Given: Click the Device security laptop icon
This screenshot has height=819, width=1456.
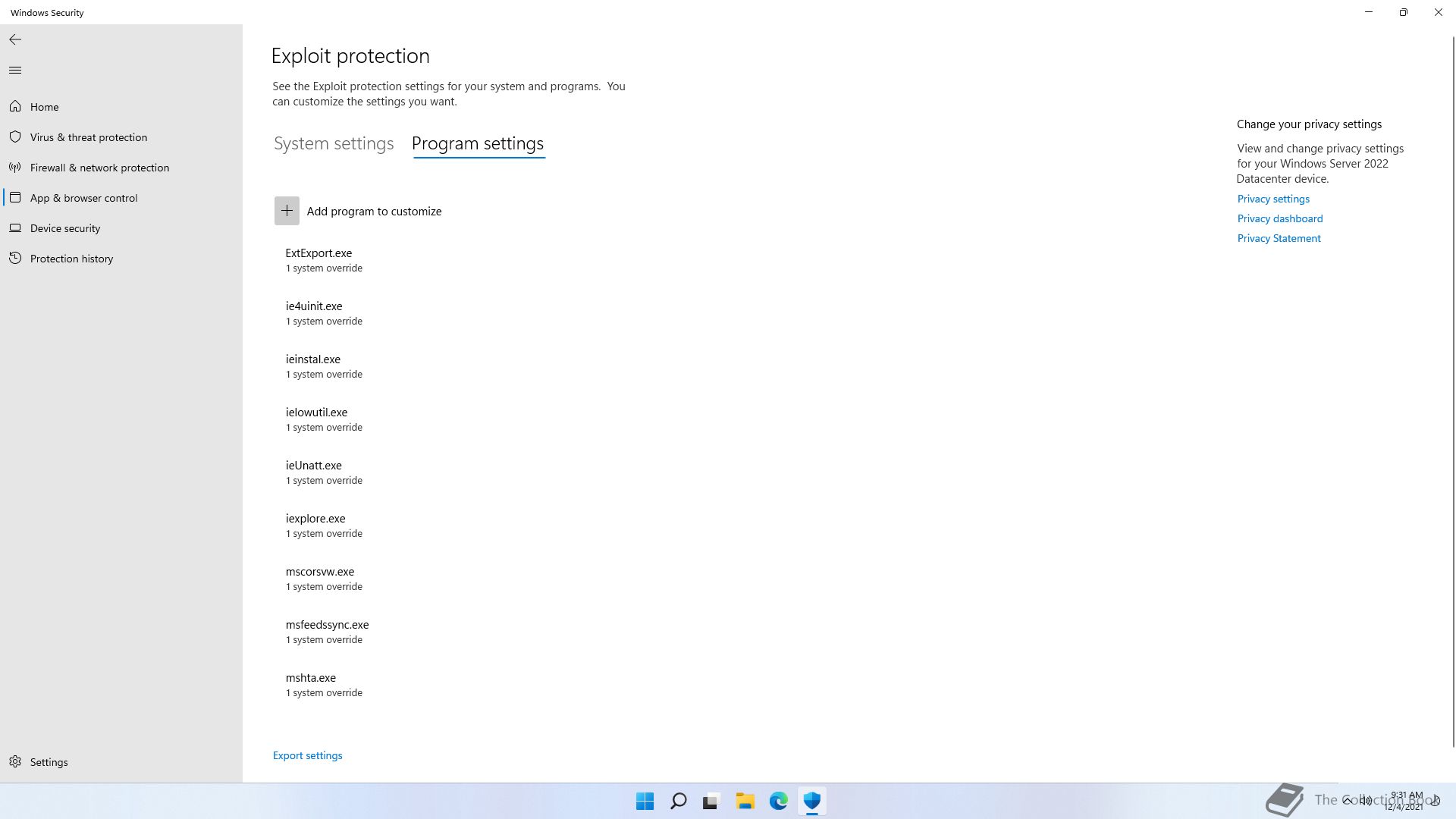Looking at the screenshot, I should (x=15, y=228).
